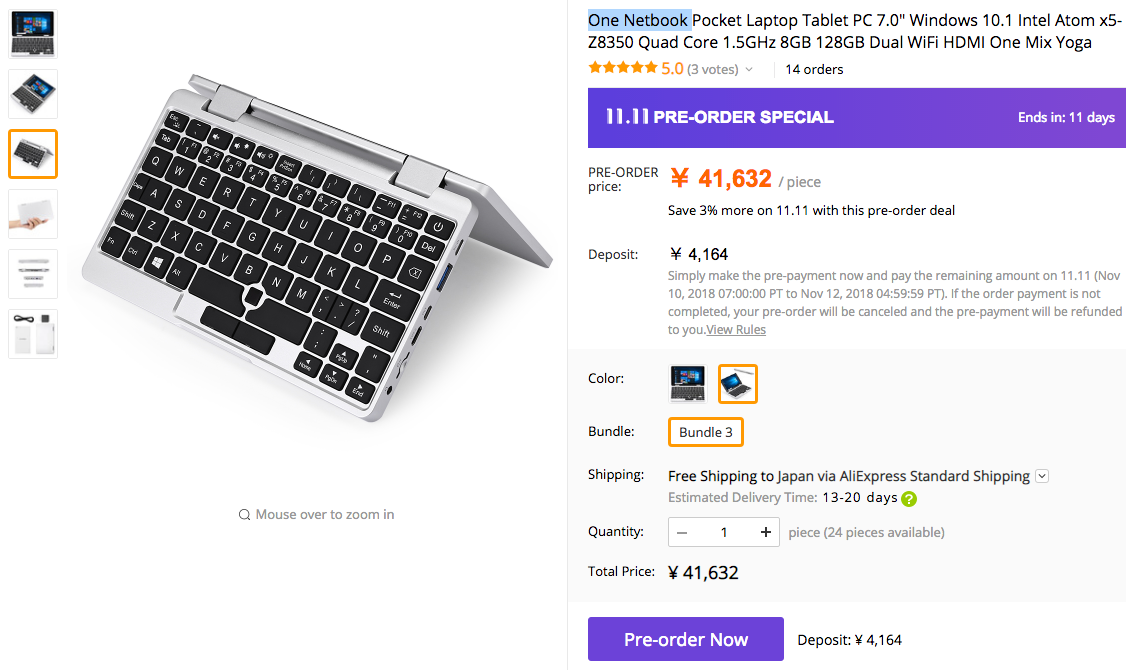Click the View Rules link

pos(736,329)
